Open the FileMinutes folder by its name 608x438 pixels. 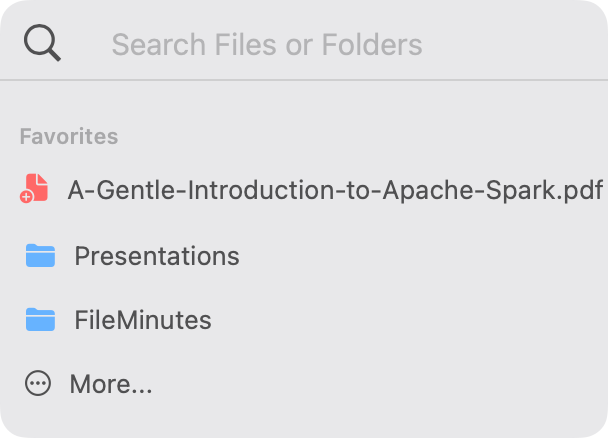[x=143, y=320]
